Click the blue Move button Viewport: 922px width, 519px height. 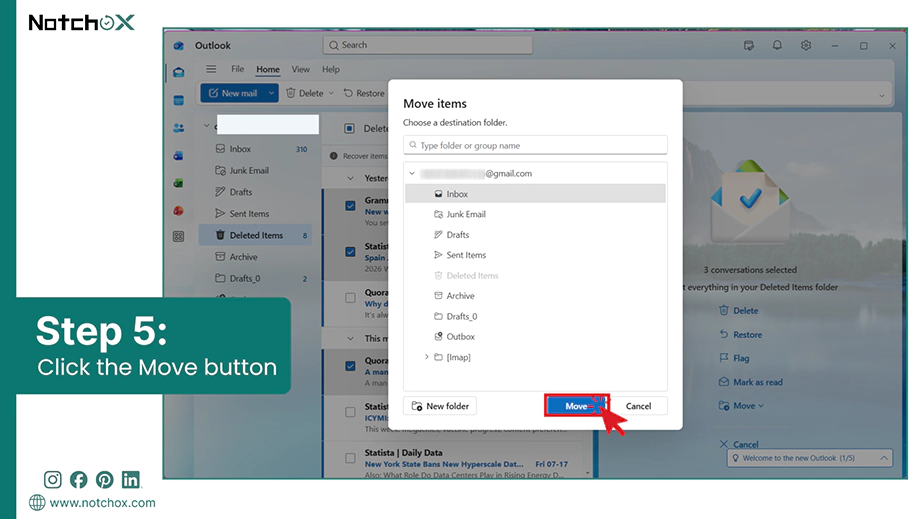(x=576, y=406)
